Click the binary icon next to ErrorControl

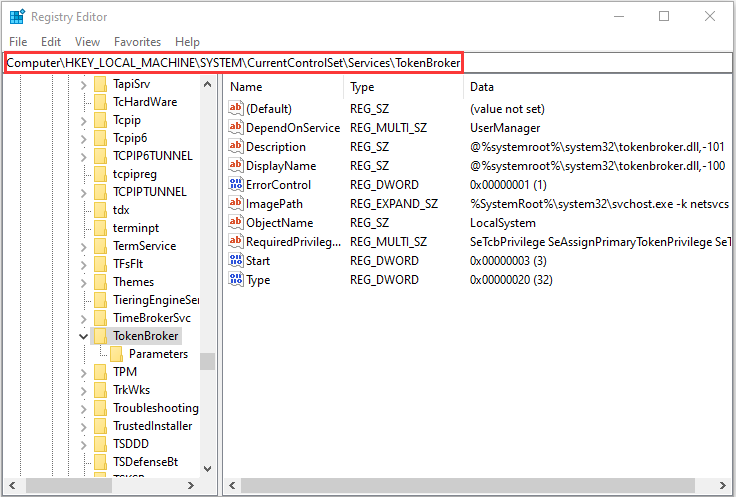click(236, 185)
